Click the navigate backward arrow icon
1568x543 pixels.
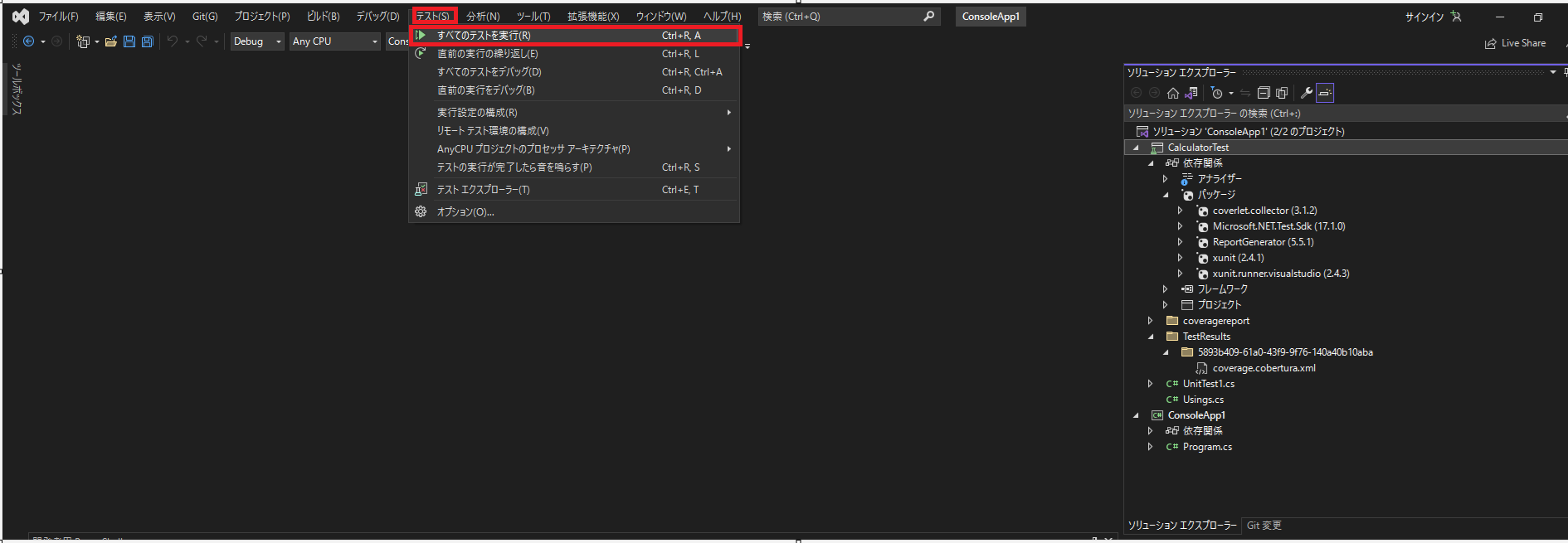click(29, 41)
